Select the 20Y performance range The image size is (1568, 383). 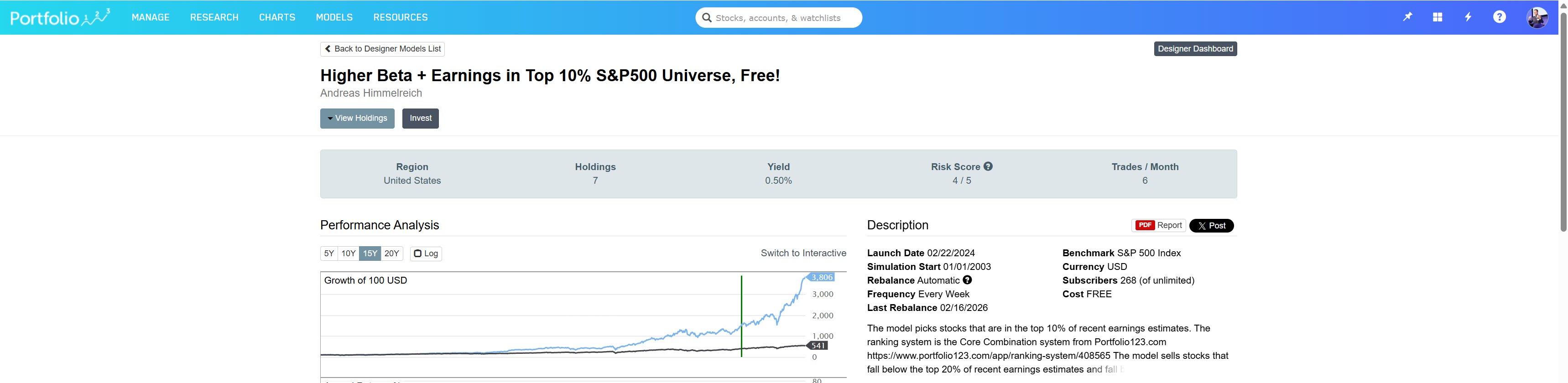coord(392,253)
